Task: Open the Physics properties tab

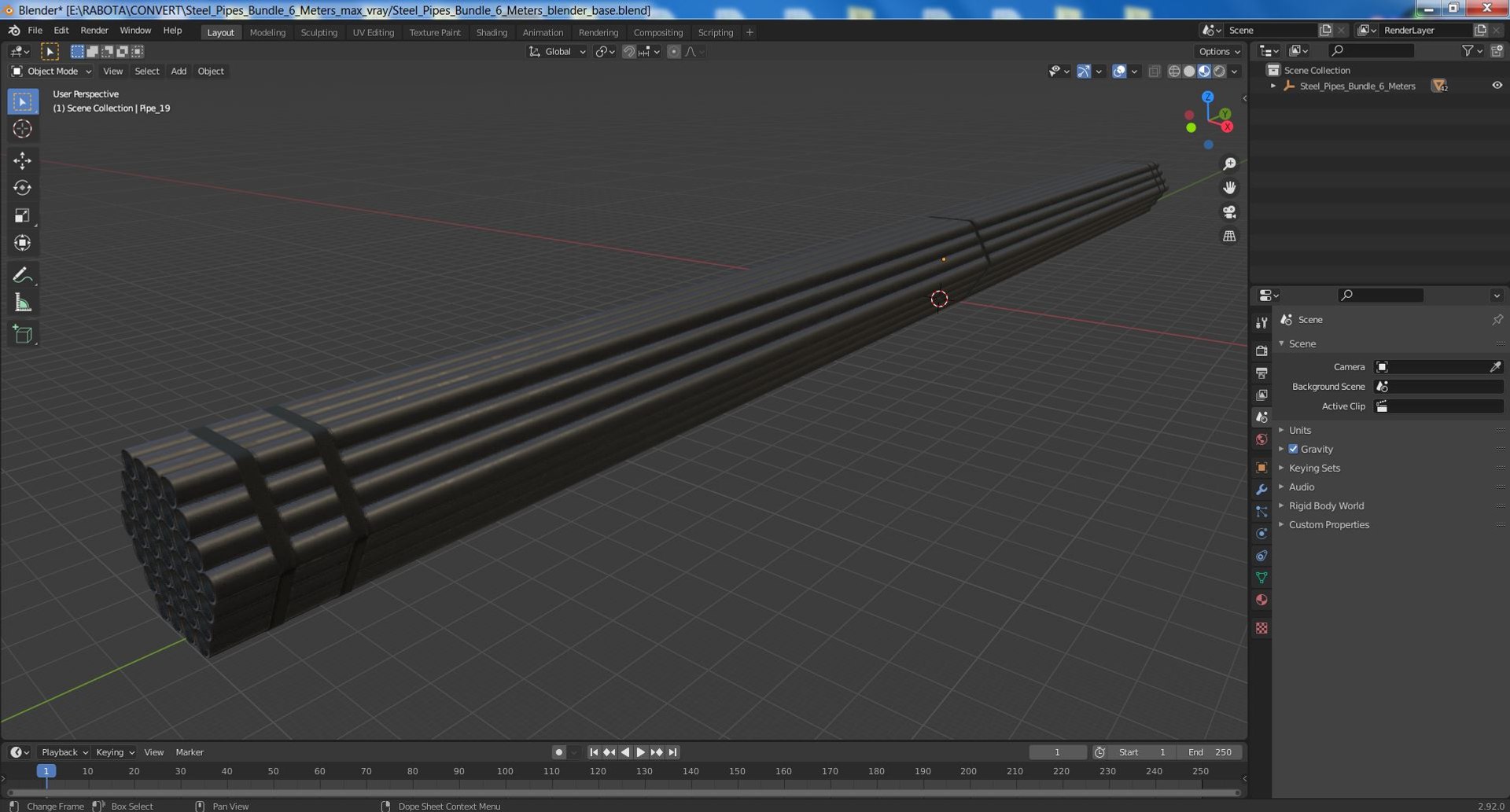Action: [1261, 534]
